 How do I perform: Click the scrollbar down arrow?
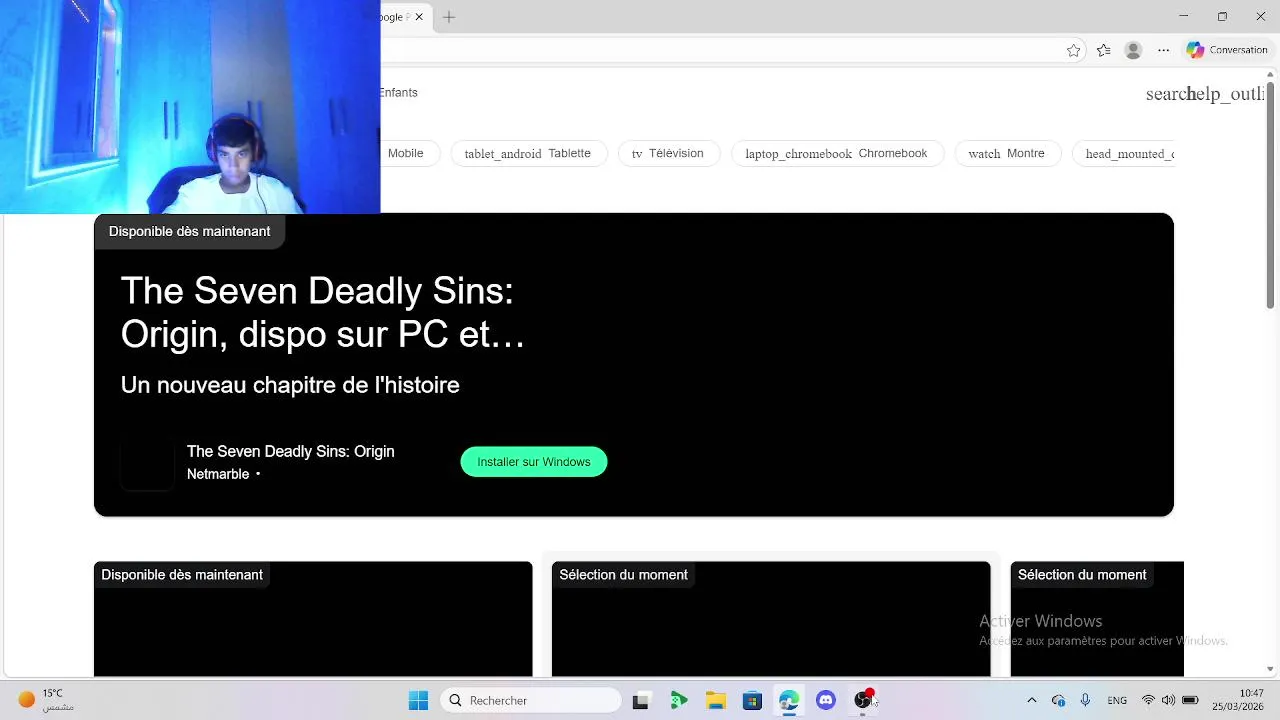pos(1270,669)
